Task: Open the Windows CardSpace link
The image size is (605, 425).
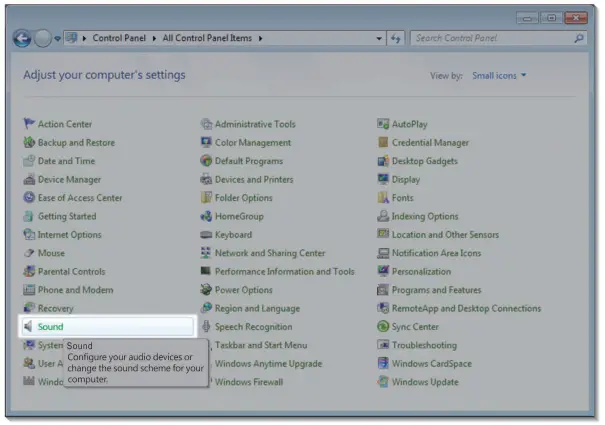Action: (x=432, y=364)
